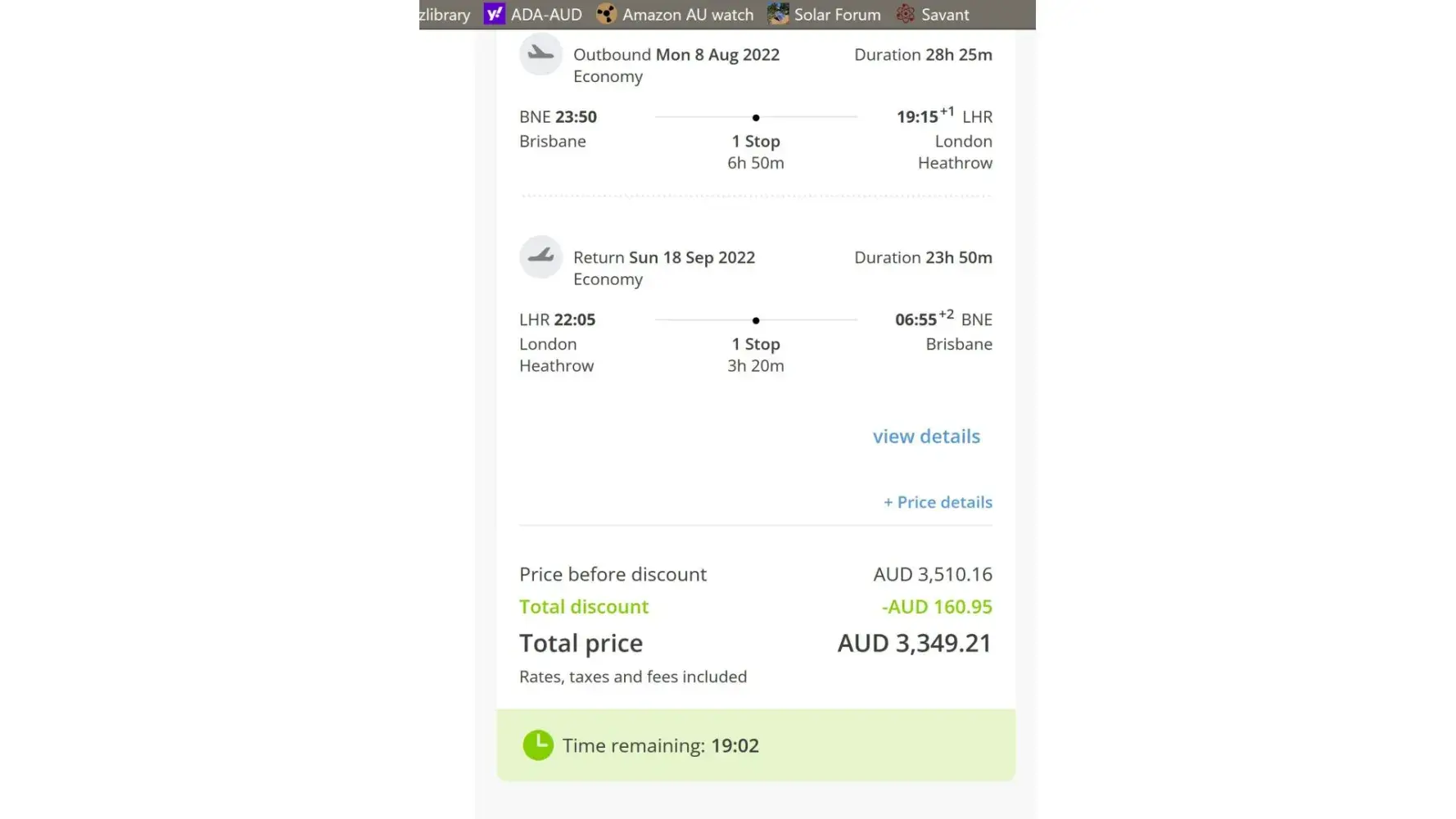Viewport: 1456px width, 819px height.
Task: Click the Solar Forum bookmark icon
Action: tap(778, 14)
